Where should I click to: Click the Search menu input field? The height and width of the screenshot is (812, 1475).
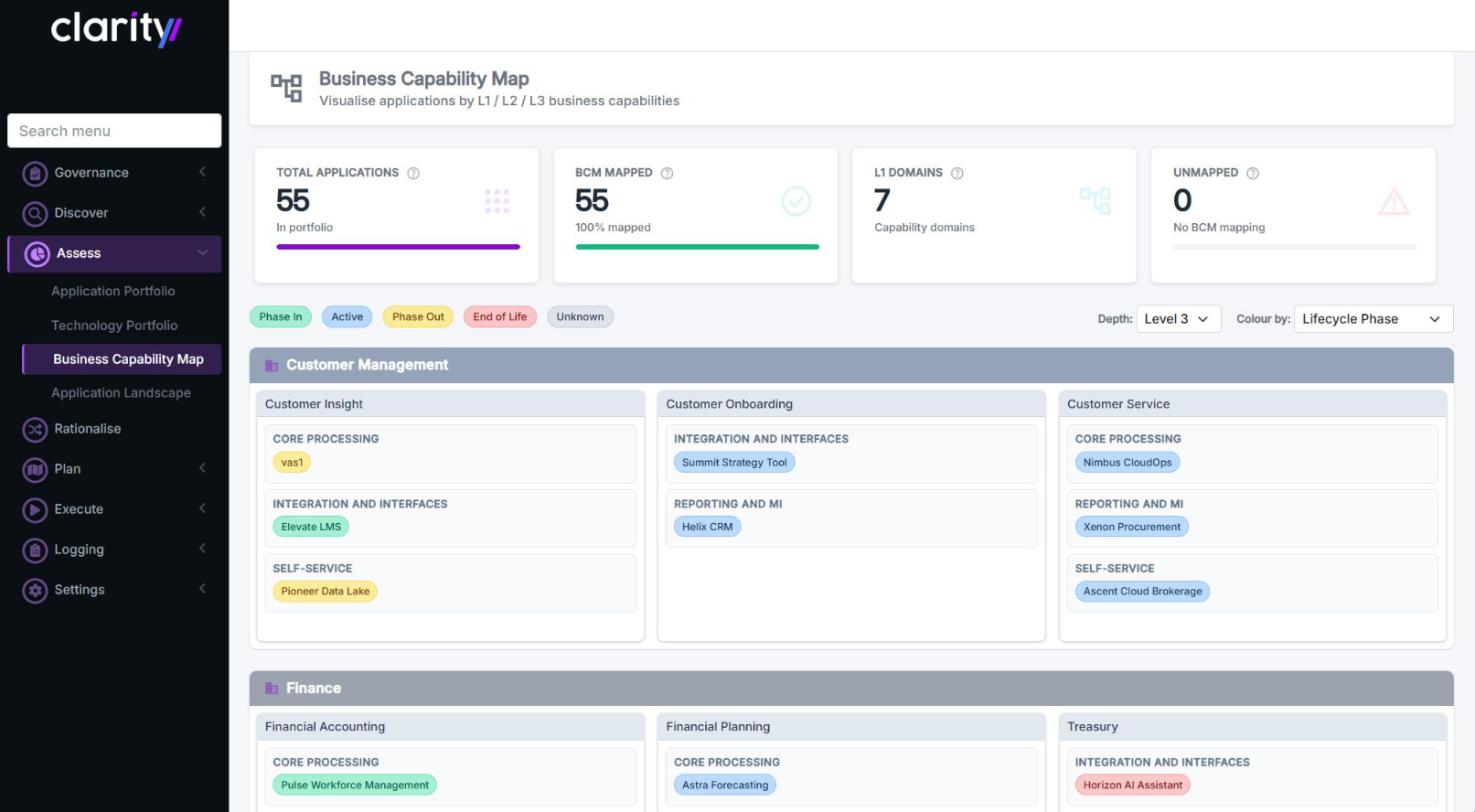click(114, 131)
